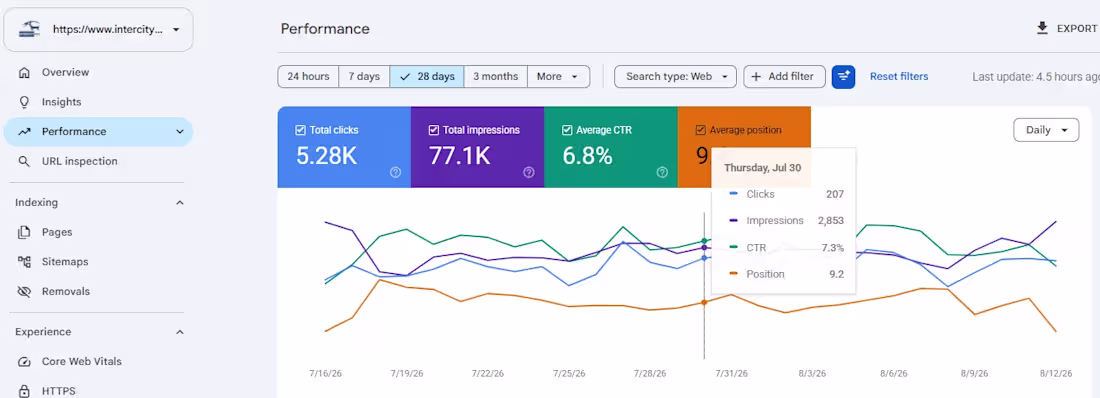This screenshot has width=1100, height=398.
Task: Click the Total impressions 77.1K card
Action: 478,147
